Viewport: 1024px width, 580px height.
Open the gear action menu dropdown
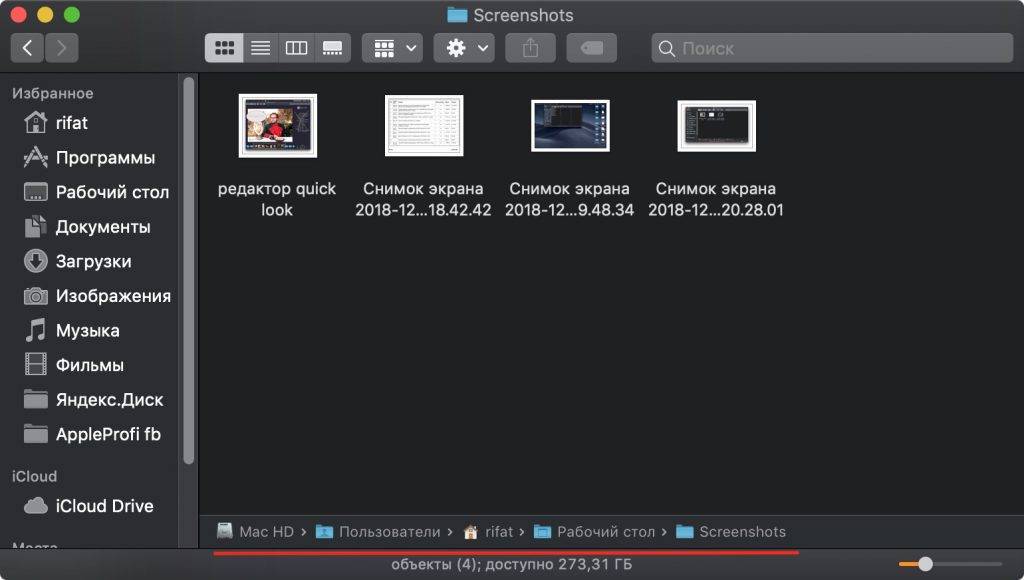[x=465, y=47]
